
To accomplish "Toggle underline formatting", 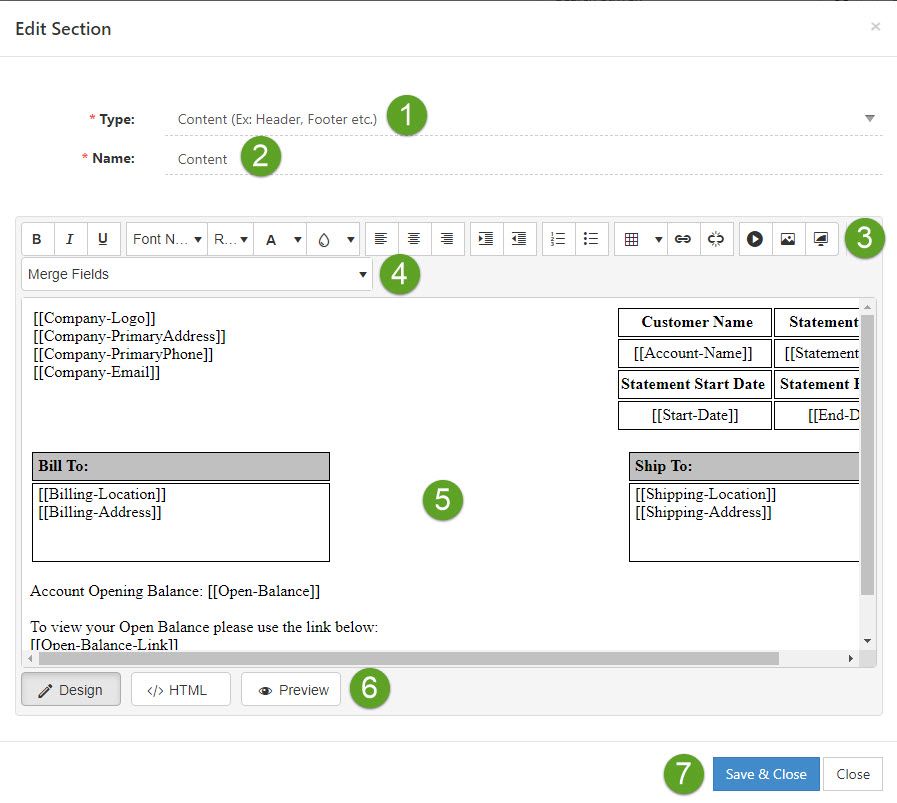I will (103, 239).
